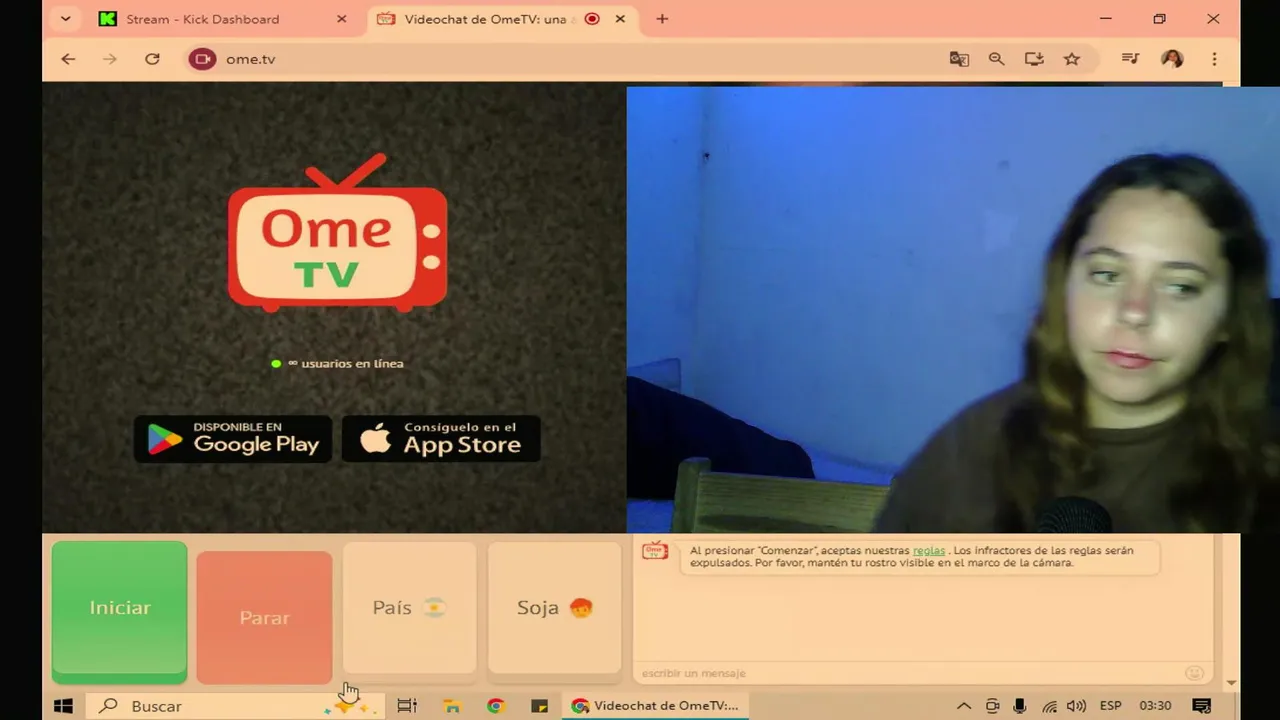The height and width of the screenshot is (720, 1280).
Task: Open the media controls icon
Action: [1130, 59]
